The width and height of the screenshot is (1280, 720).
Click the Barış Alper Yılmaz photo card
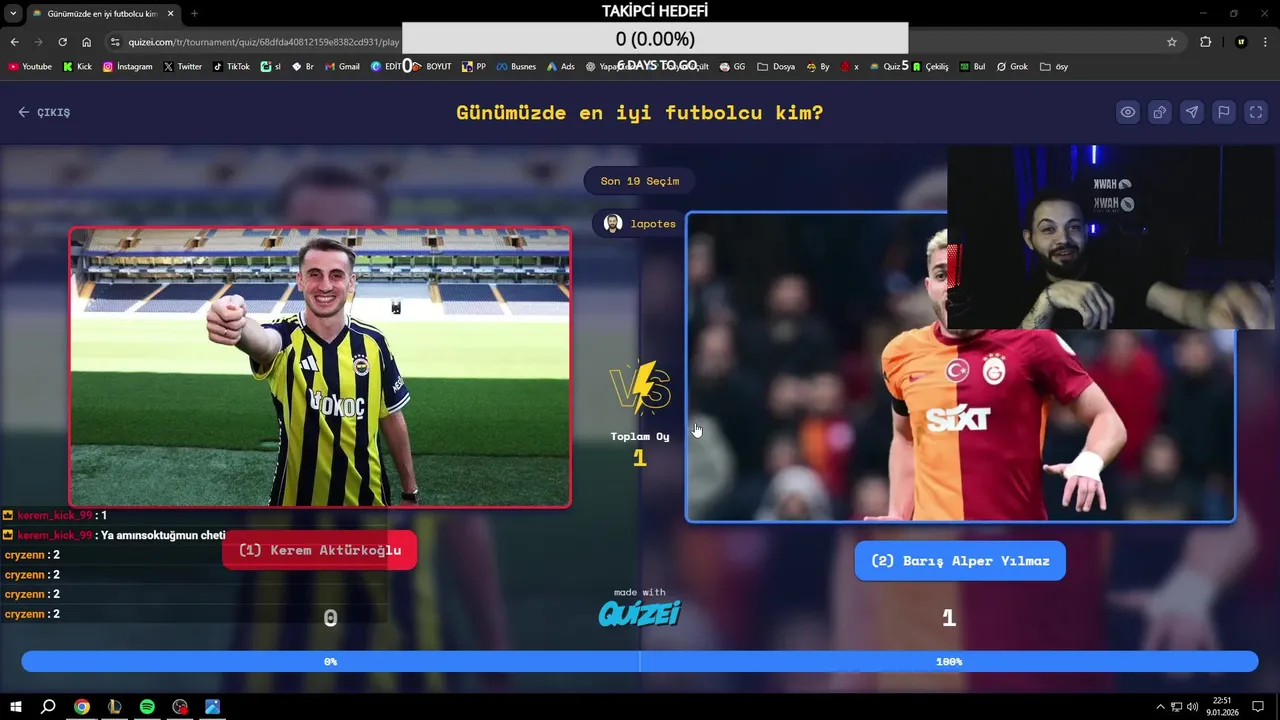click(960, 367)
